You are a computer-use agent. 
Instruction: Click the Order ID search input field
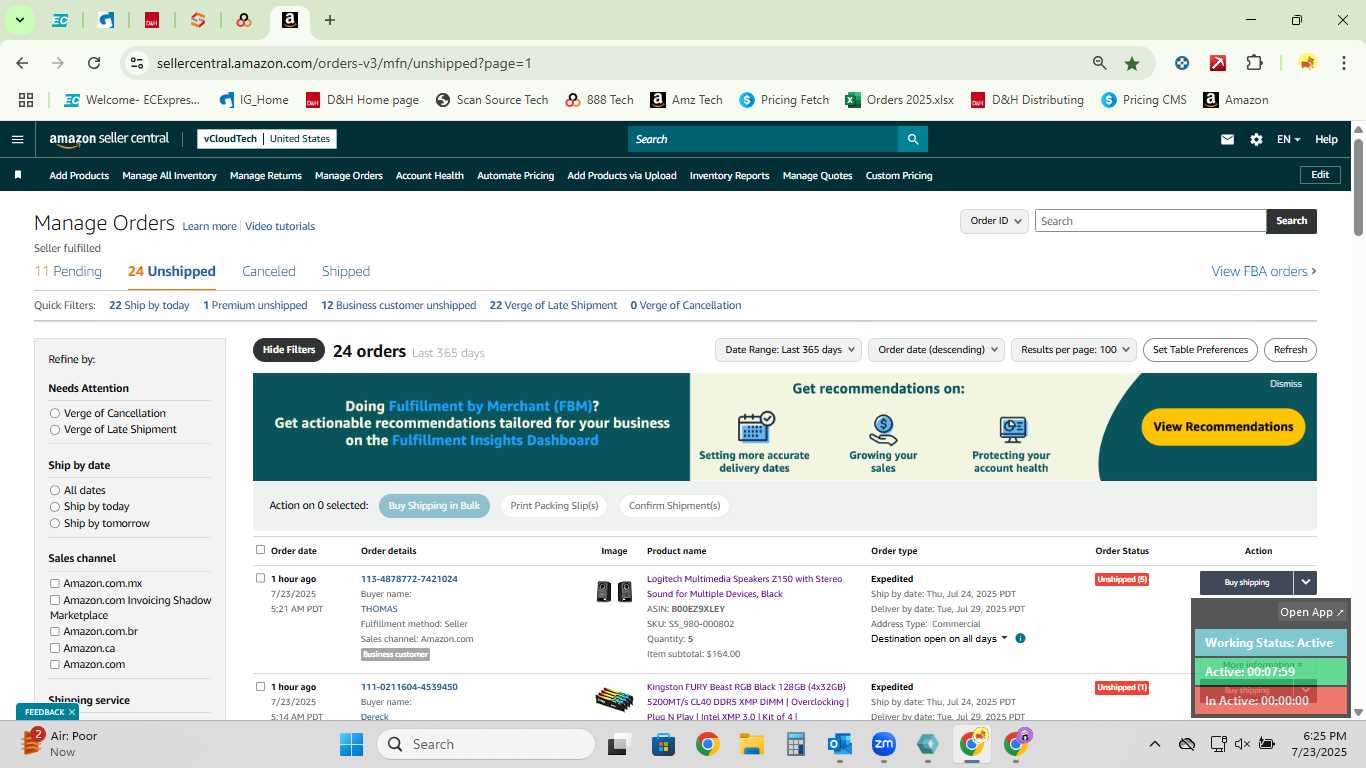[1150, 221]
